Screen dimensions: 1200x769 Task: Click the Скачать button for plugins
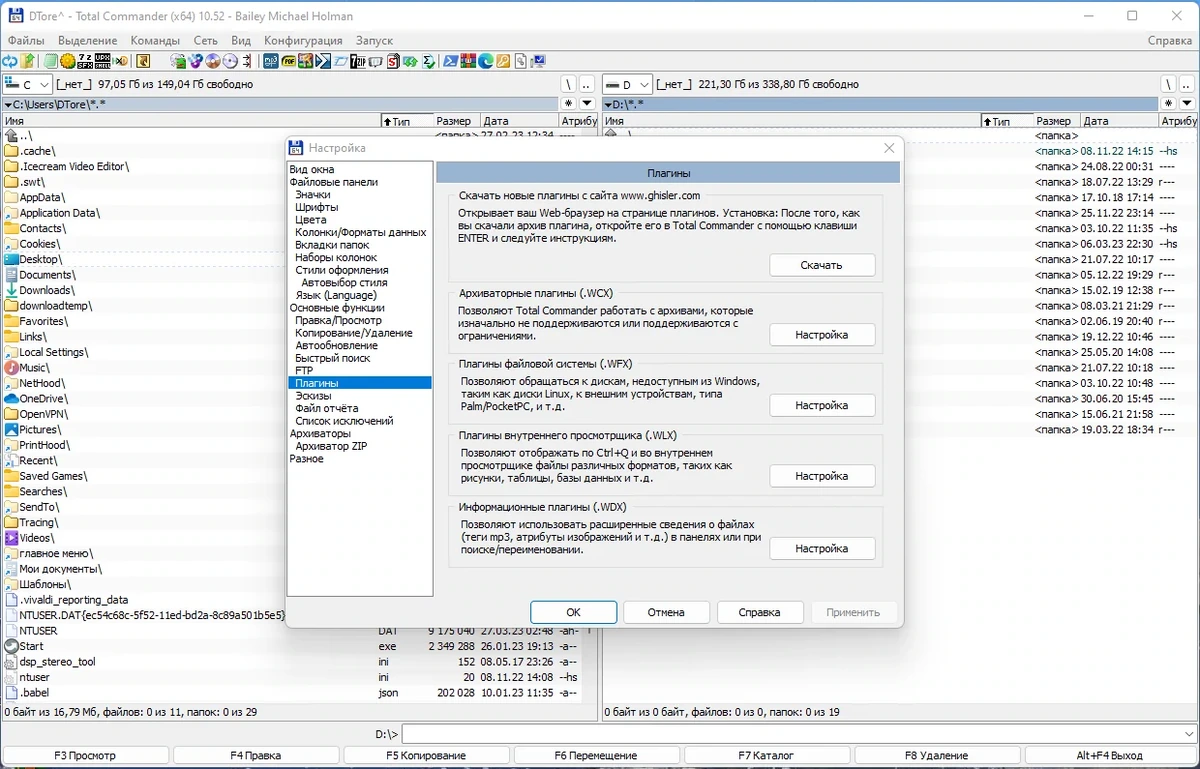[822, 265]
